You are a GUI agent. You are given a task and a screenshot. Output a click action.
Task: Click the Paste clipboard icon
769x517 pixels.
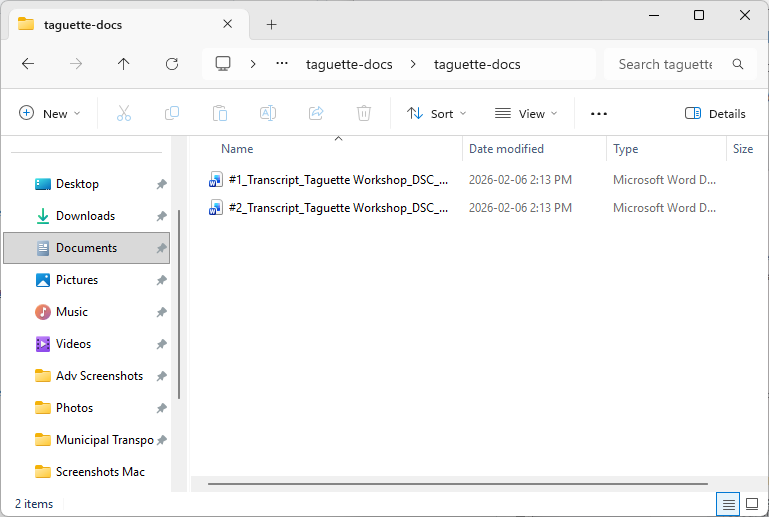[220, 114]
